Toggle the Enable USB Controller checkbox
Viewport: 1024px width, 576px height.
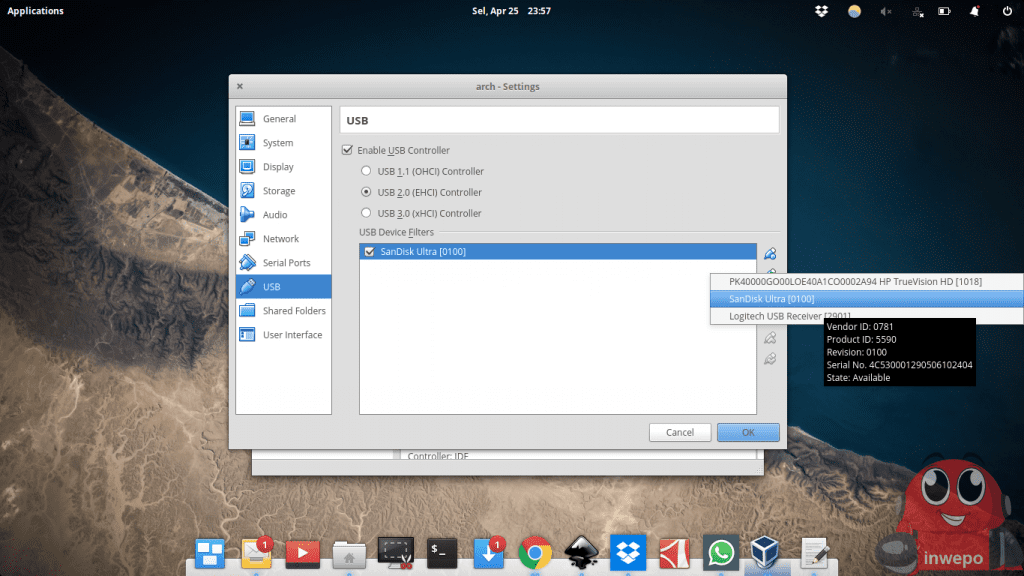[348, 150]
